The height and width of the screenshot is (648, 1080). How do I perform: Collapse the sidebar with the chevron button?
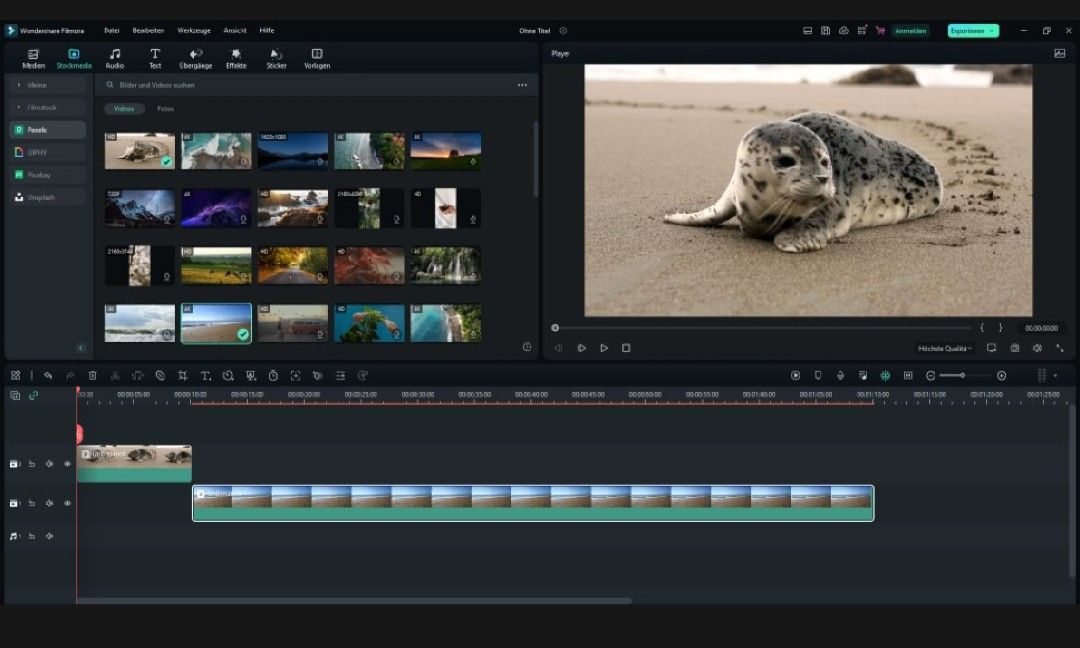coord(81,348)
